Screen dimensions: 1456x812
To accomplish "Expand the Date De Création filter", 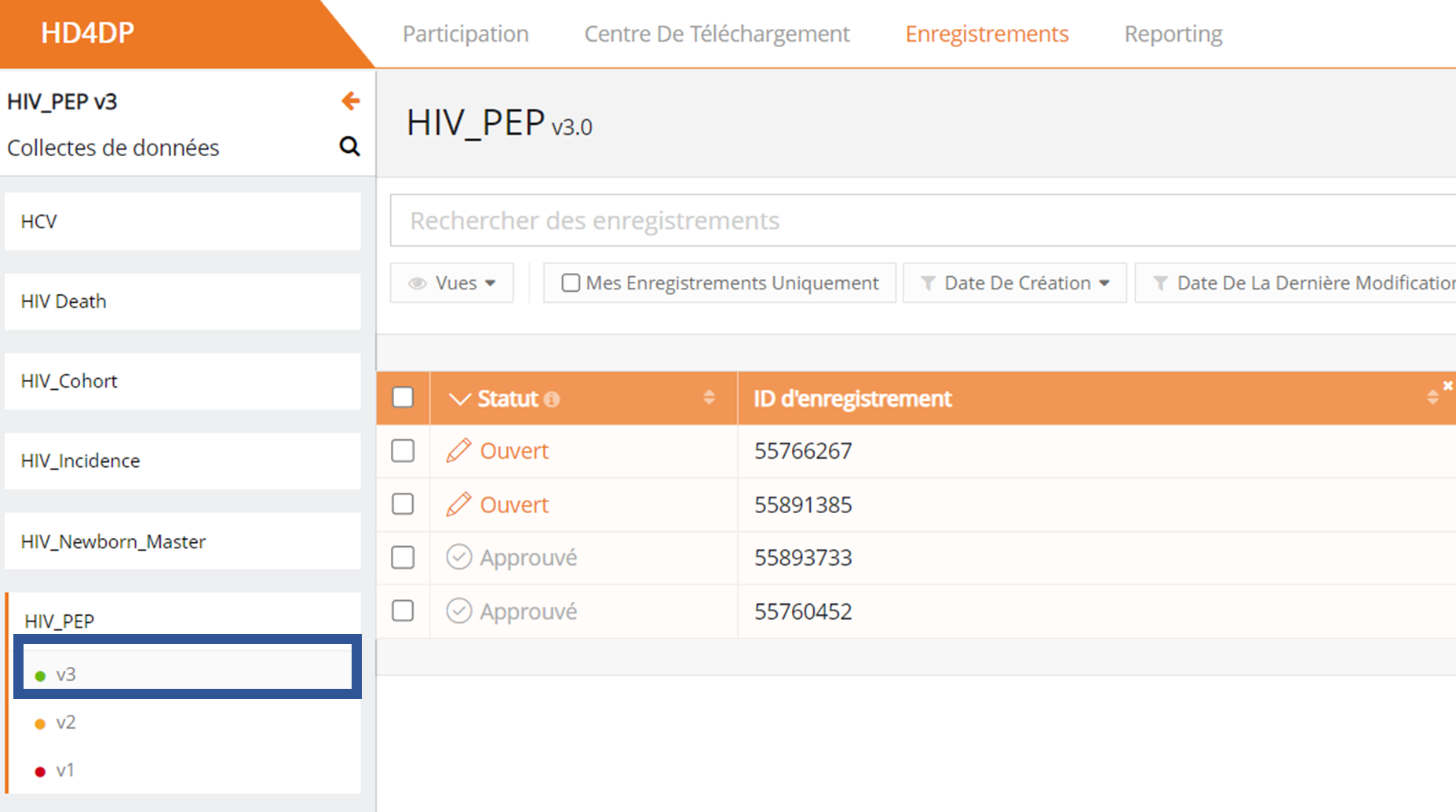I will tap(1015, 283).
